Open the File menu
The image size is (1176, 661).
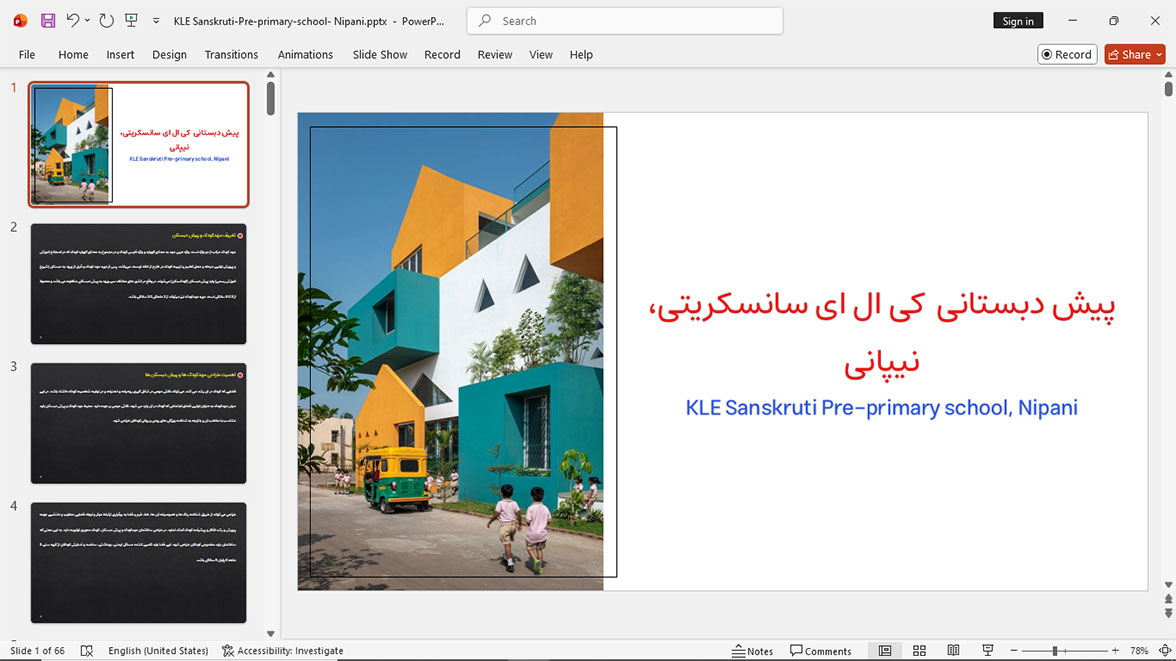(27, 55)
